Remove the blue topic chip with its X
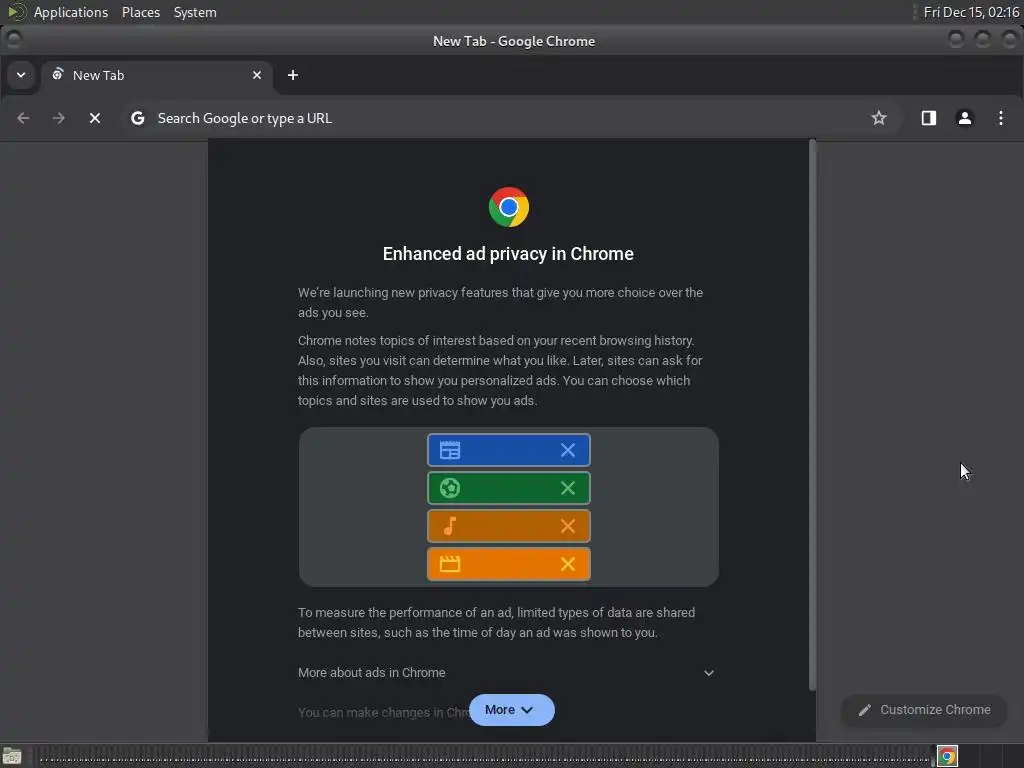1024x768 pixels. pos(568,450)
